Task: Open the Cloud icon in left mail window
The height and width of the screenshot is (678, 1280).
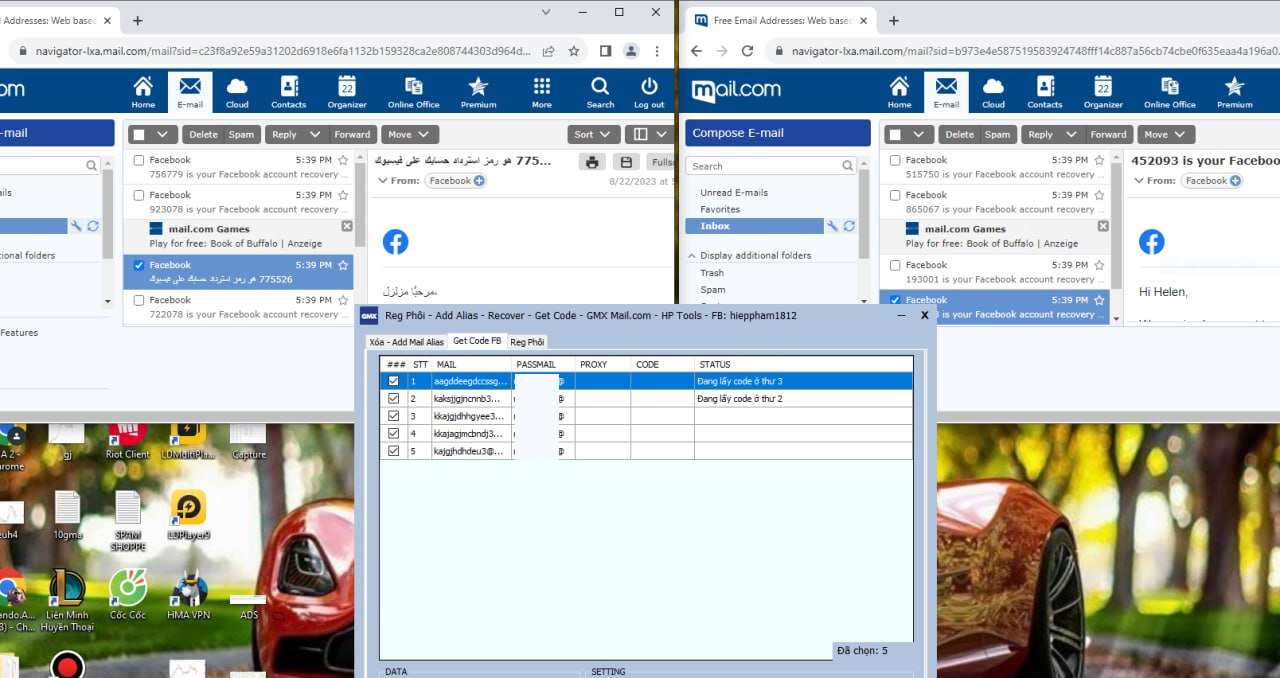Action: 237,91
